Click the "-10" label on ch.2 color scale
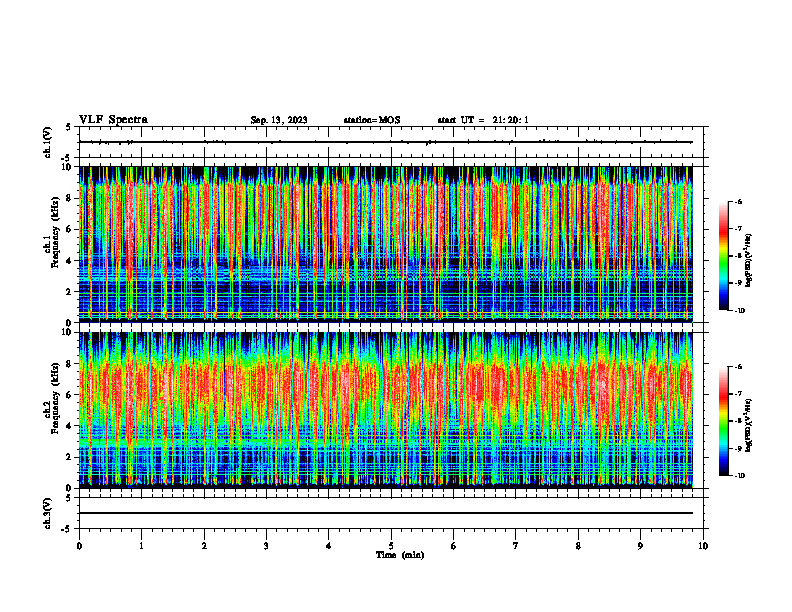The height and width of the screenshot is (612, 792). point(740,476)
